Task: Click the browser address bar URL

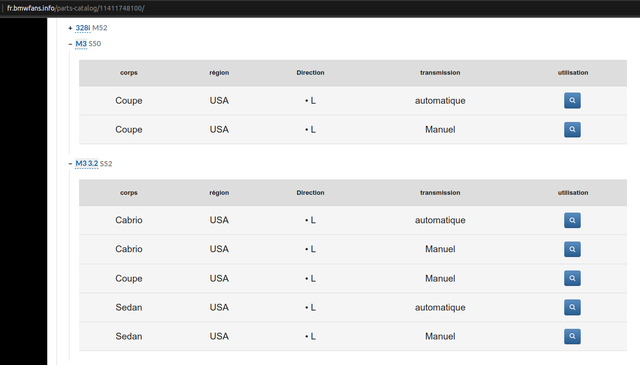Action: tap(76, 8)
